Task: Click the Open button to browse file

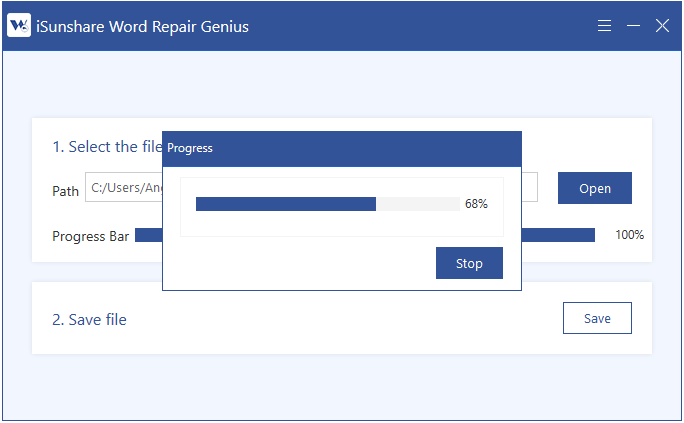Action: coord(595,188)
